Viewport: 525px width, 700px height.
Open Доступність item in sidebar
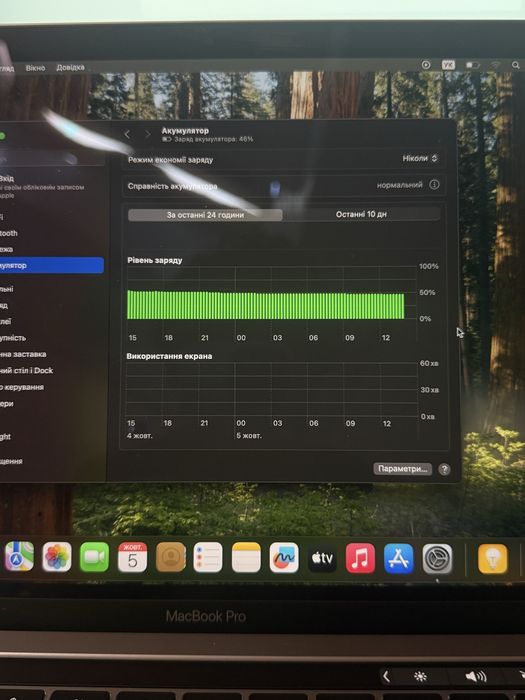pos(13,338)
